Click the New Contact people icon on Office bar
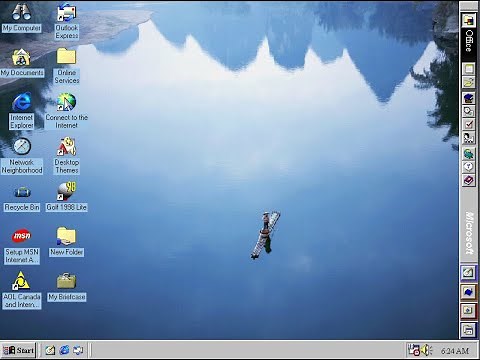 coord(469,138)
